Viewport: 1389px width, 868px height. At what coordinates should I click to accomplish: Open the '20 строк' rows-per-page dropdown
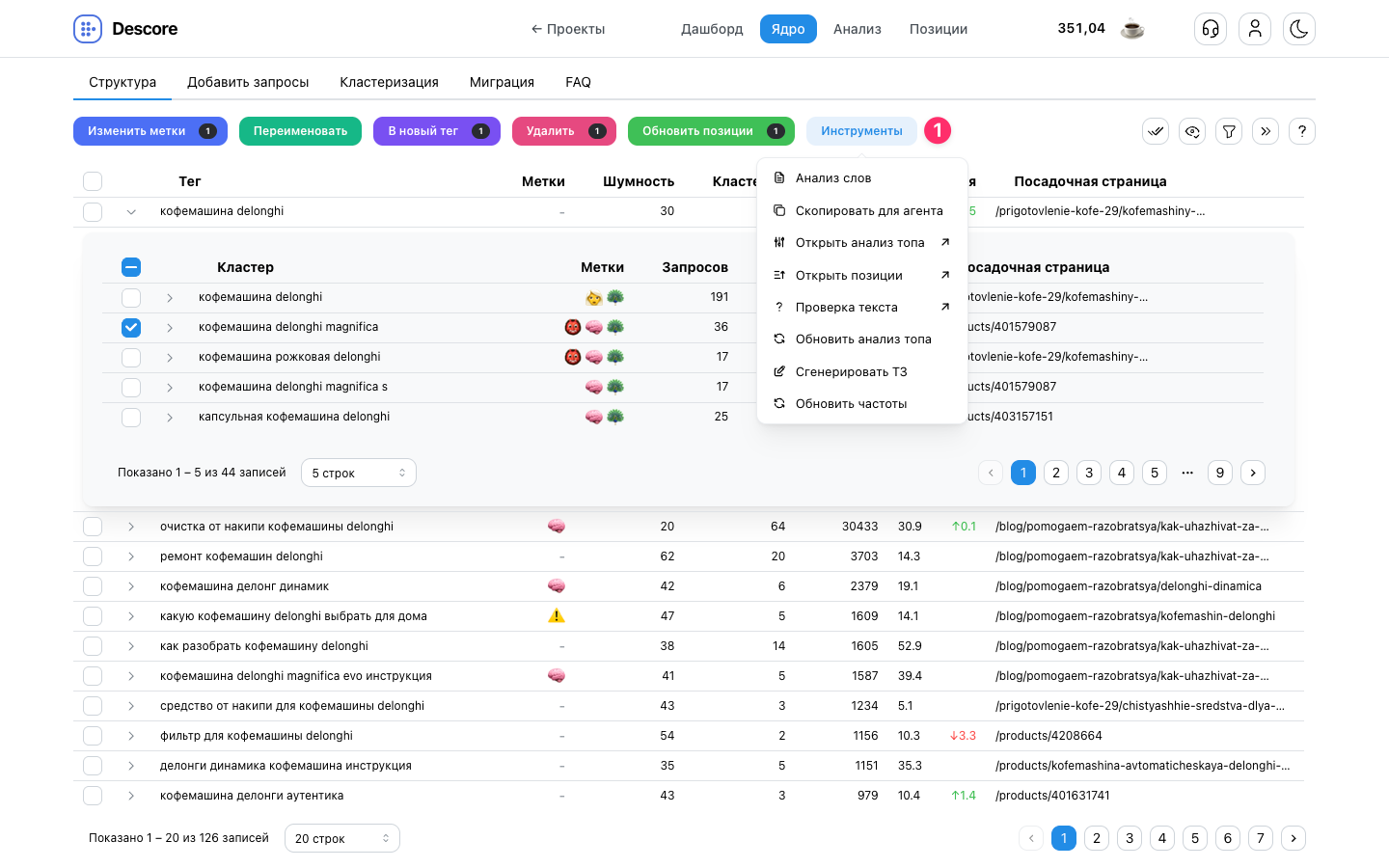[x=342, y=838]
